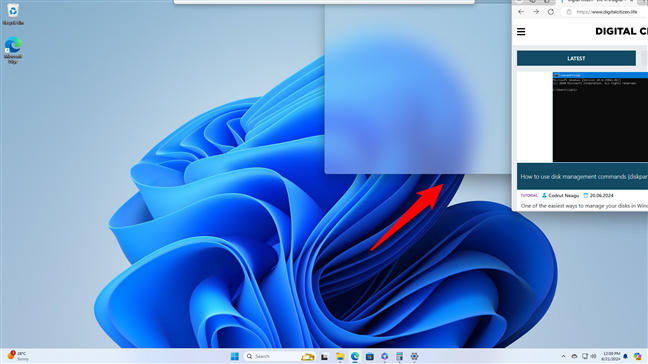Open the Command Prompt article thumbnail
The height and width of the screenshot is (364, 648).
click(600, 117)
